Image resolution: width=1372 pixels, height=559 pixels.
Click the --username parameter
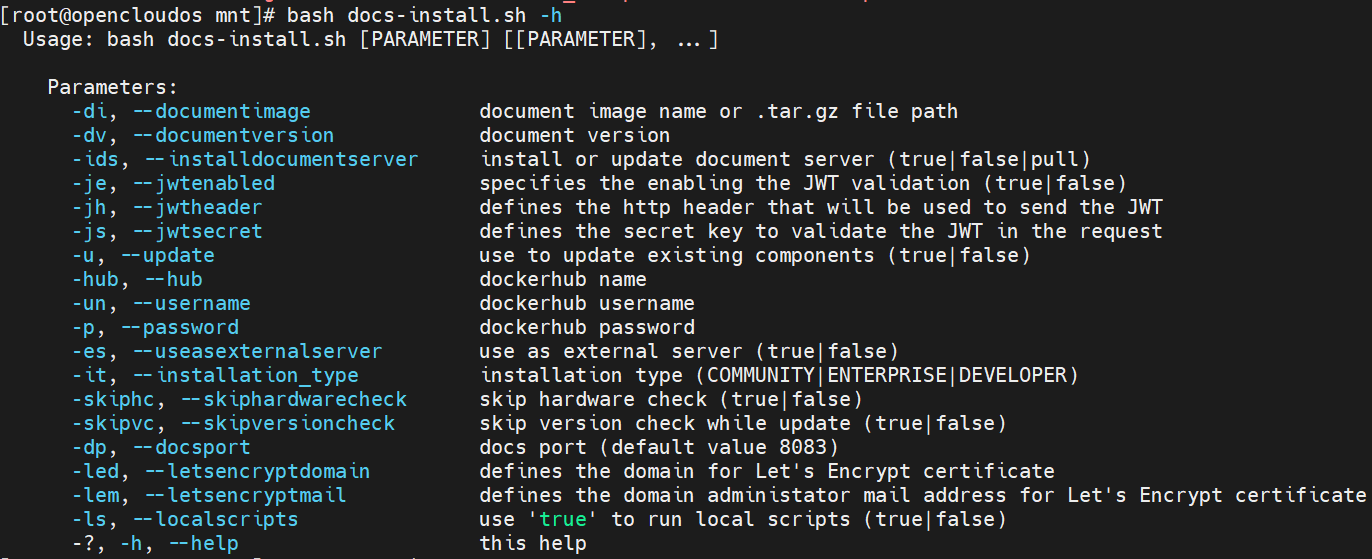(x=197, y=303)
